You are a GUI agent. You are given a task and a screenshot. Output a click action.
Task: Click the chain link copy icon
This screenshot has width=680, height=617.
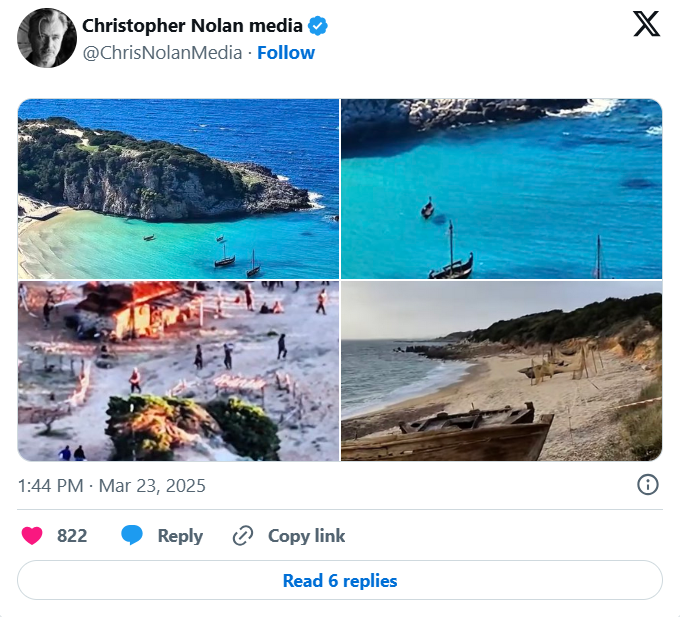coord(242,535)
